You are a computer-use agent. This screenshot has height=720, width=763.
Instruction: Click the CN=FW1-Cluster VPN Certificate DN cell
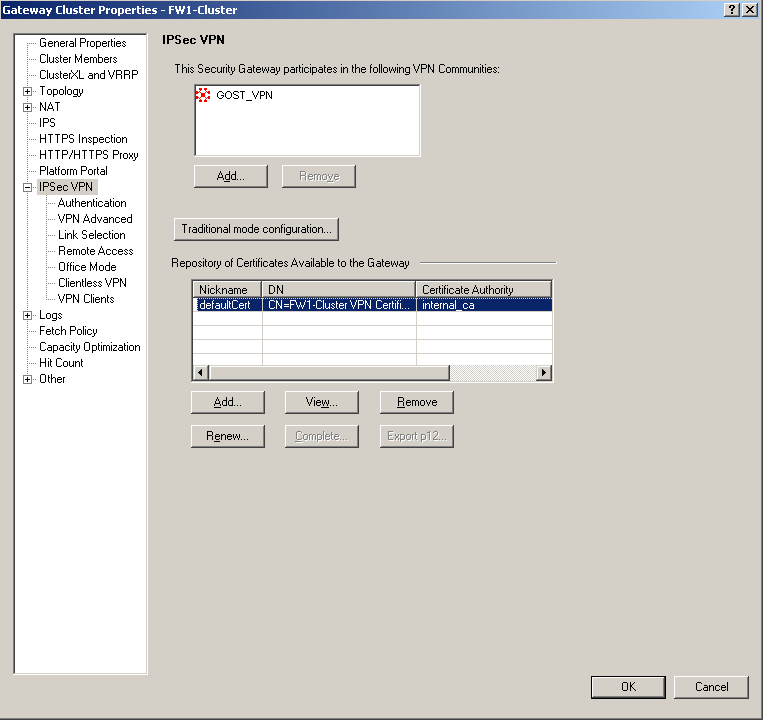[339, 306]
